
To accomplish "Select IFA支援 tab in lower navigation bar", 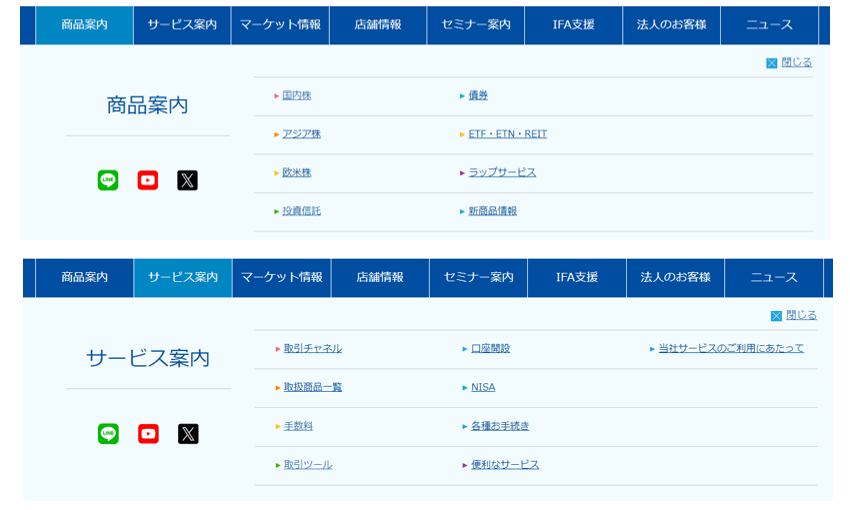I will 577,277.
